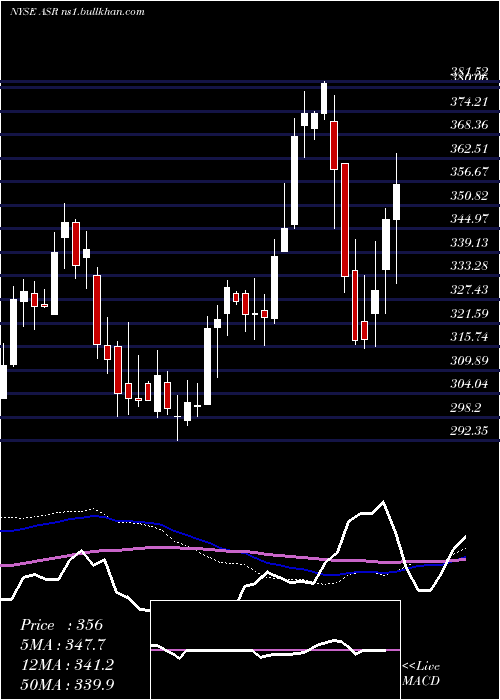
Task: Click the 356.67 price level label
Action: (468, 172)
